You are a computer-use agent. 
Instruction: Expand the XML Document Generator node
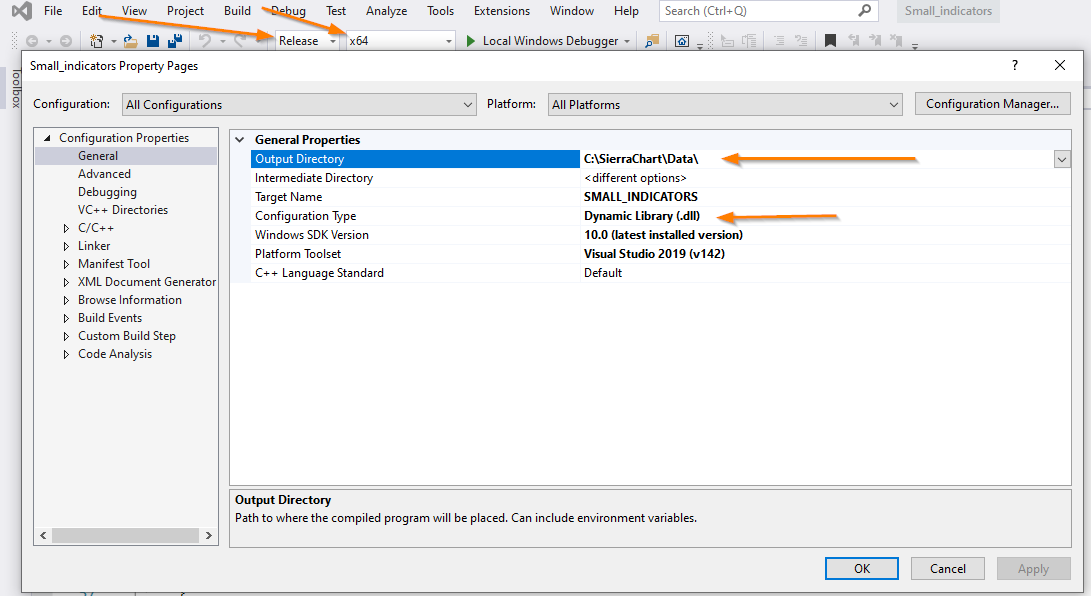[x=66, y=282]
